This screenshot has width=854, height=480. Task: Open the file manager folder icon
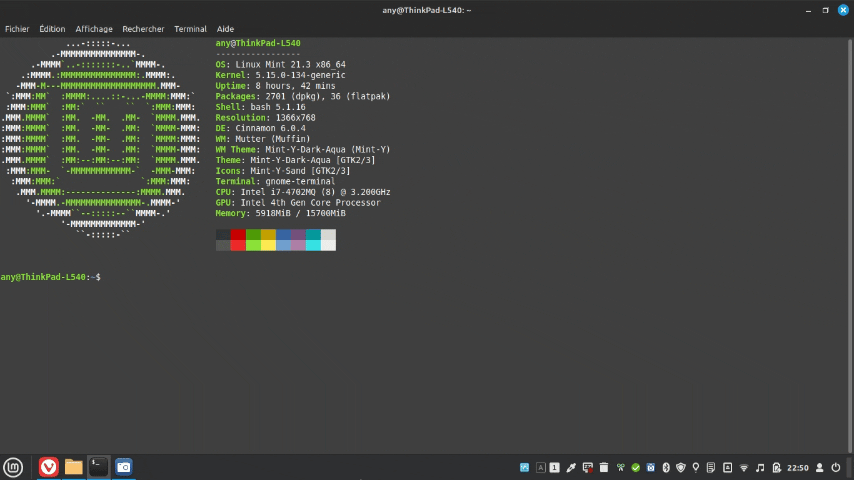(x=74, y=467)
